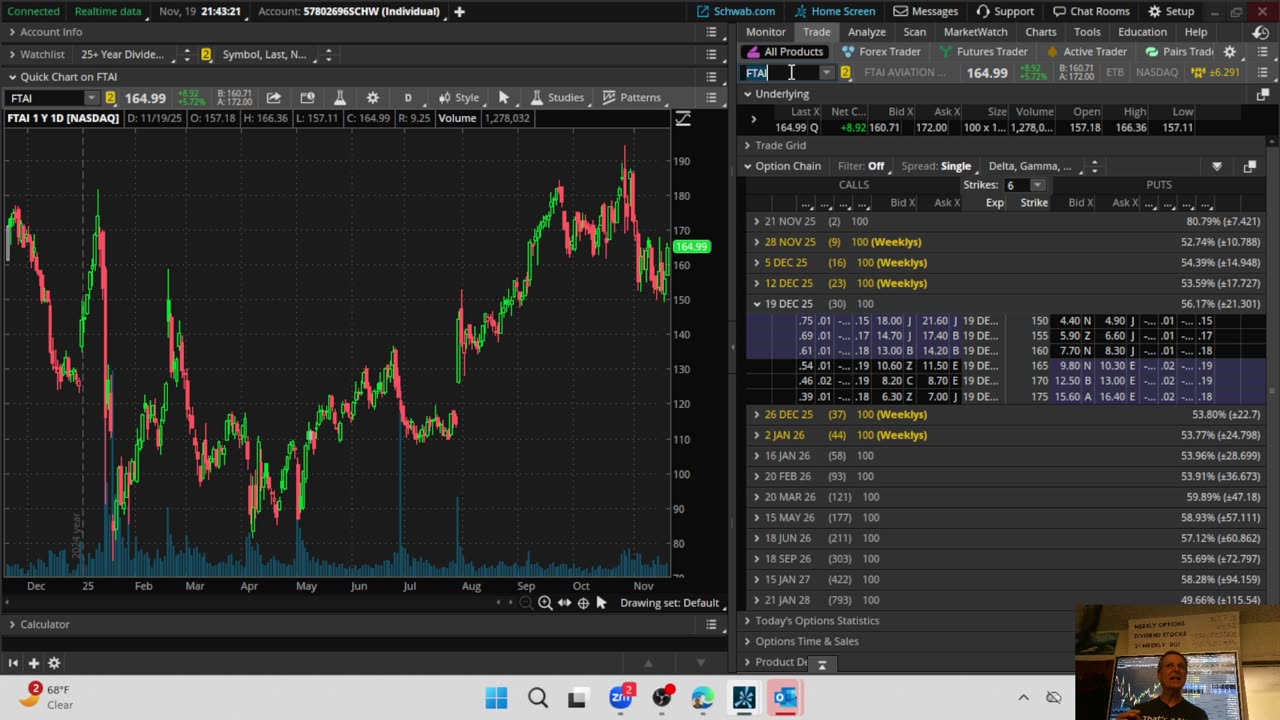Expand the 21 NOV 25 expiration row

(757, 221)
